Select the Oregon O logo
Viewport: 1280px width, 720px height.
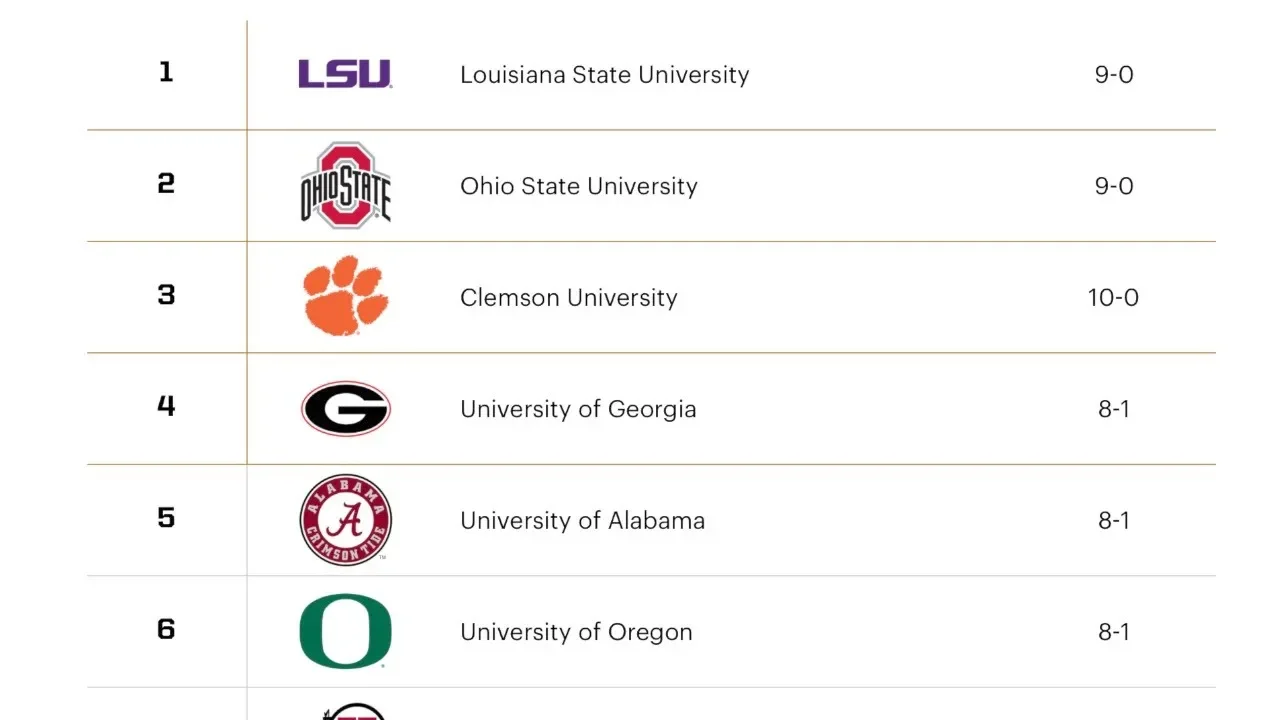346,631
